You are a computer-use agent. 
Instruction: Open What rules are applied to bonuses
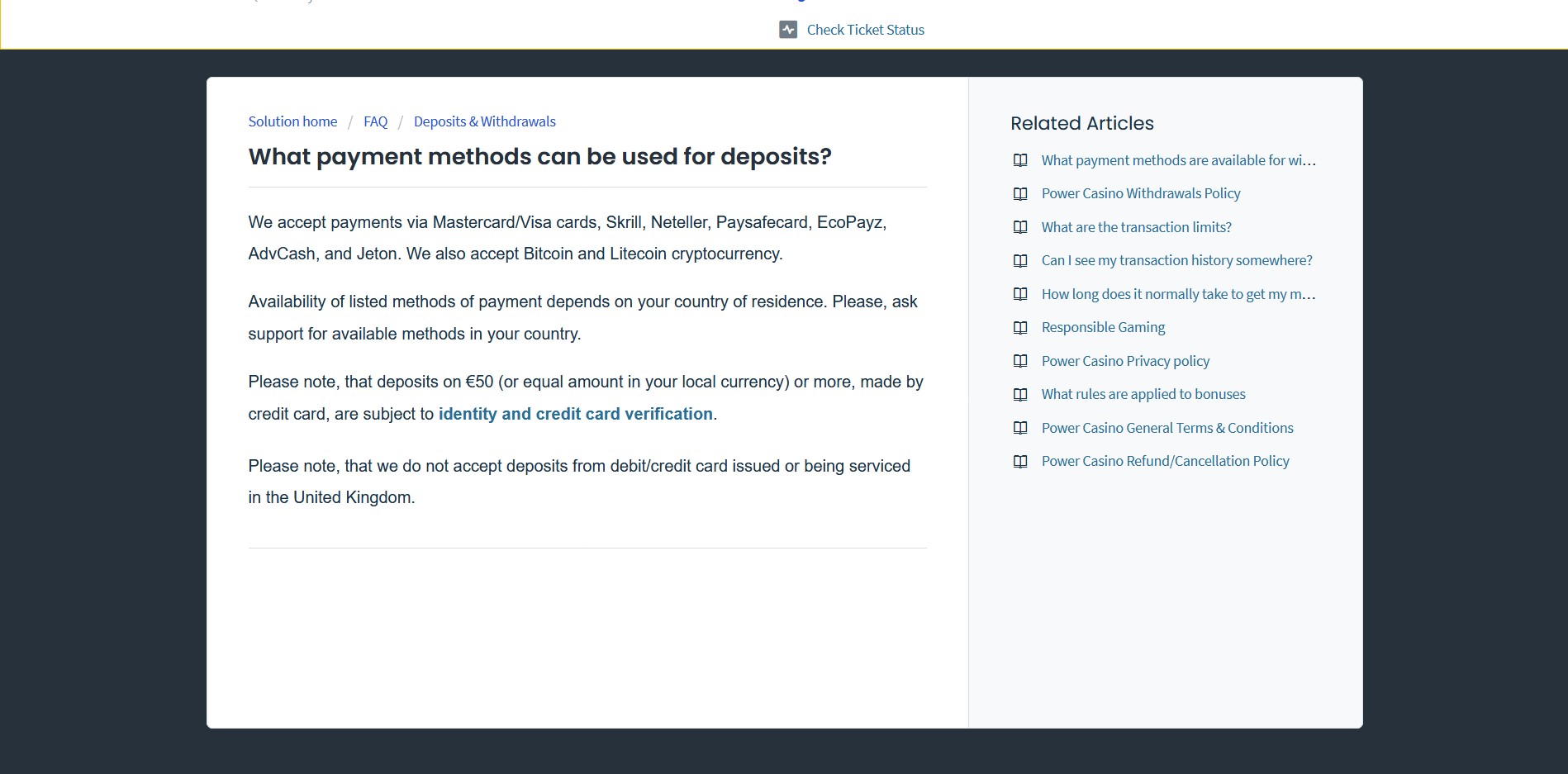click(x=1143, y=394)
